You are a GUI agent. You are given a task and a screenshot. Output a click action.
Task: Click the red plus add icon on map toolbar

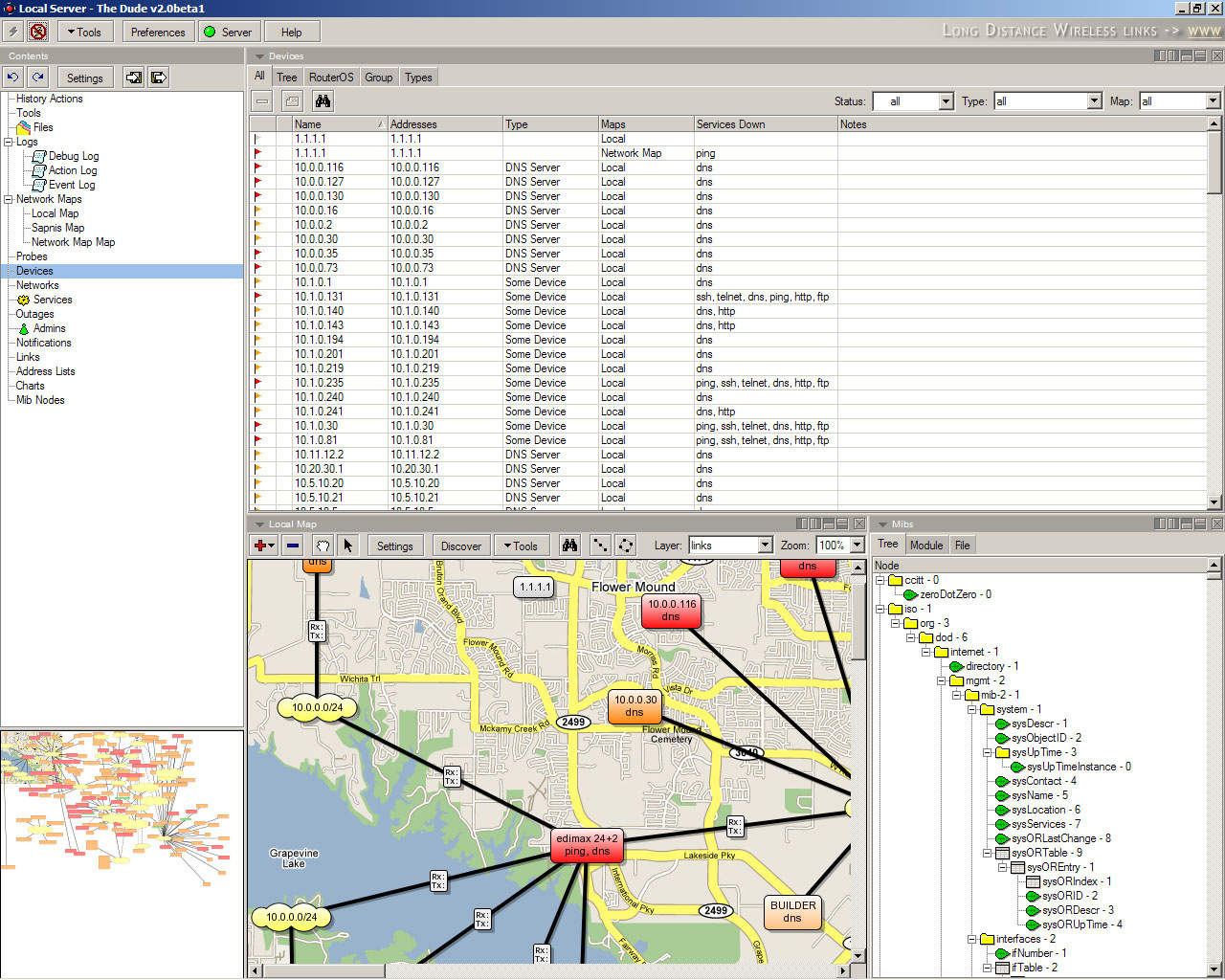pos(263,546)
